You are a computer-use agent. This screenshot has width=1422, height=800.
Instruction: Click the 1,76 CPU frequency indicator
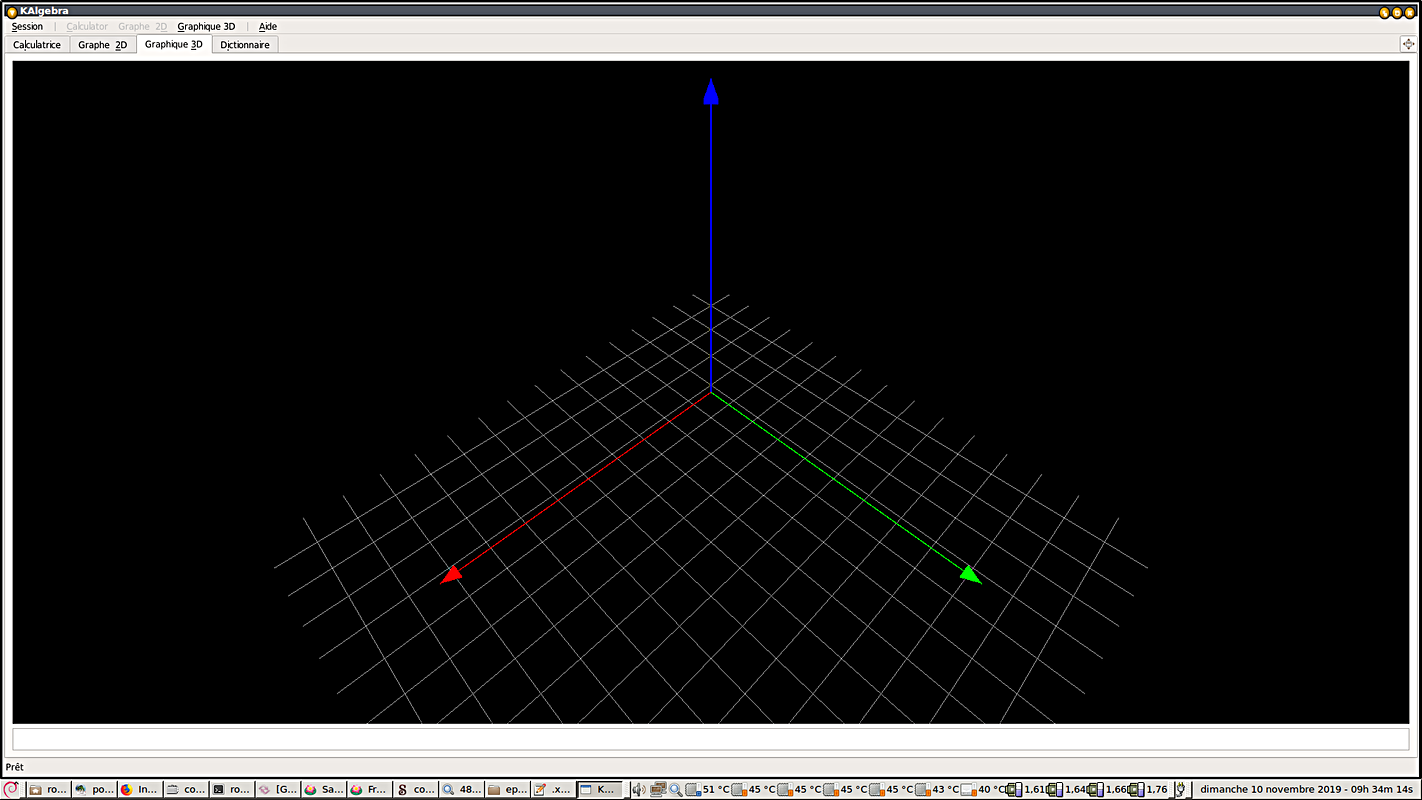pyautogui.click(x=1149, y=789)
